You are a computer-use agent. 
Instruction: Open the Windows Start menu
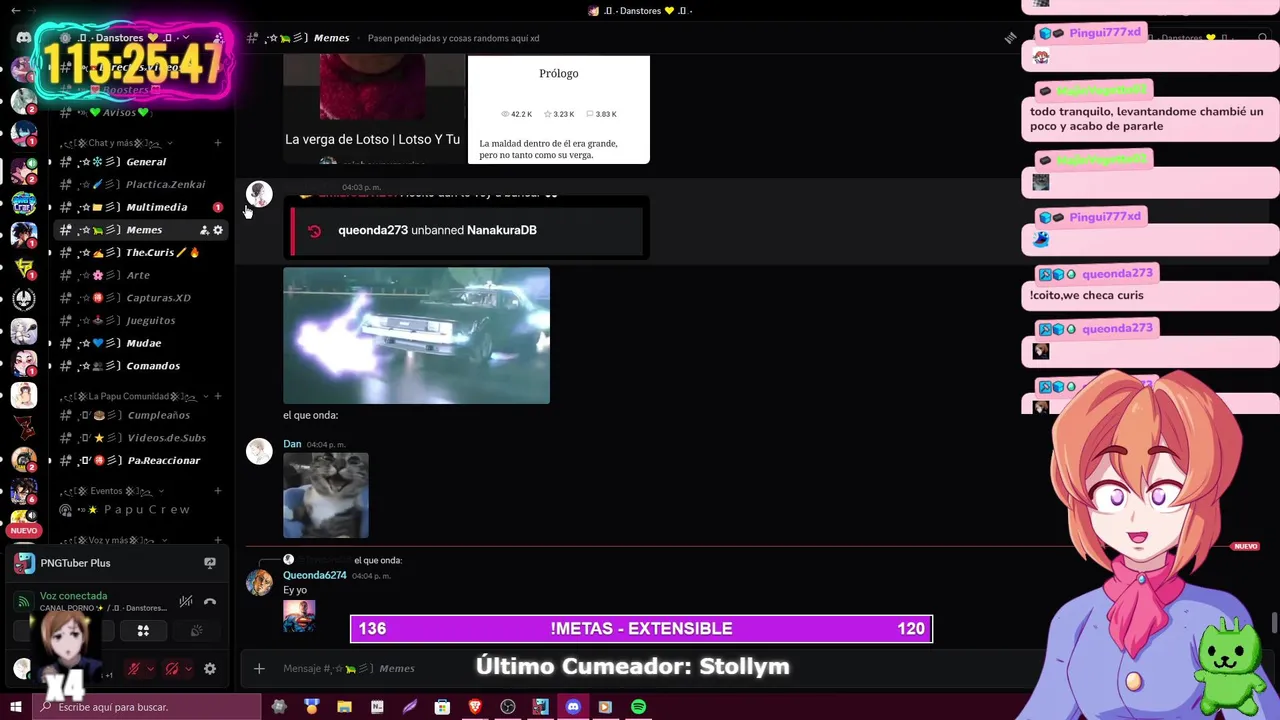tap(15, 707)
